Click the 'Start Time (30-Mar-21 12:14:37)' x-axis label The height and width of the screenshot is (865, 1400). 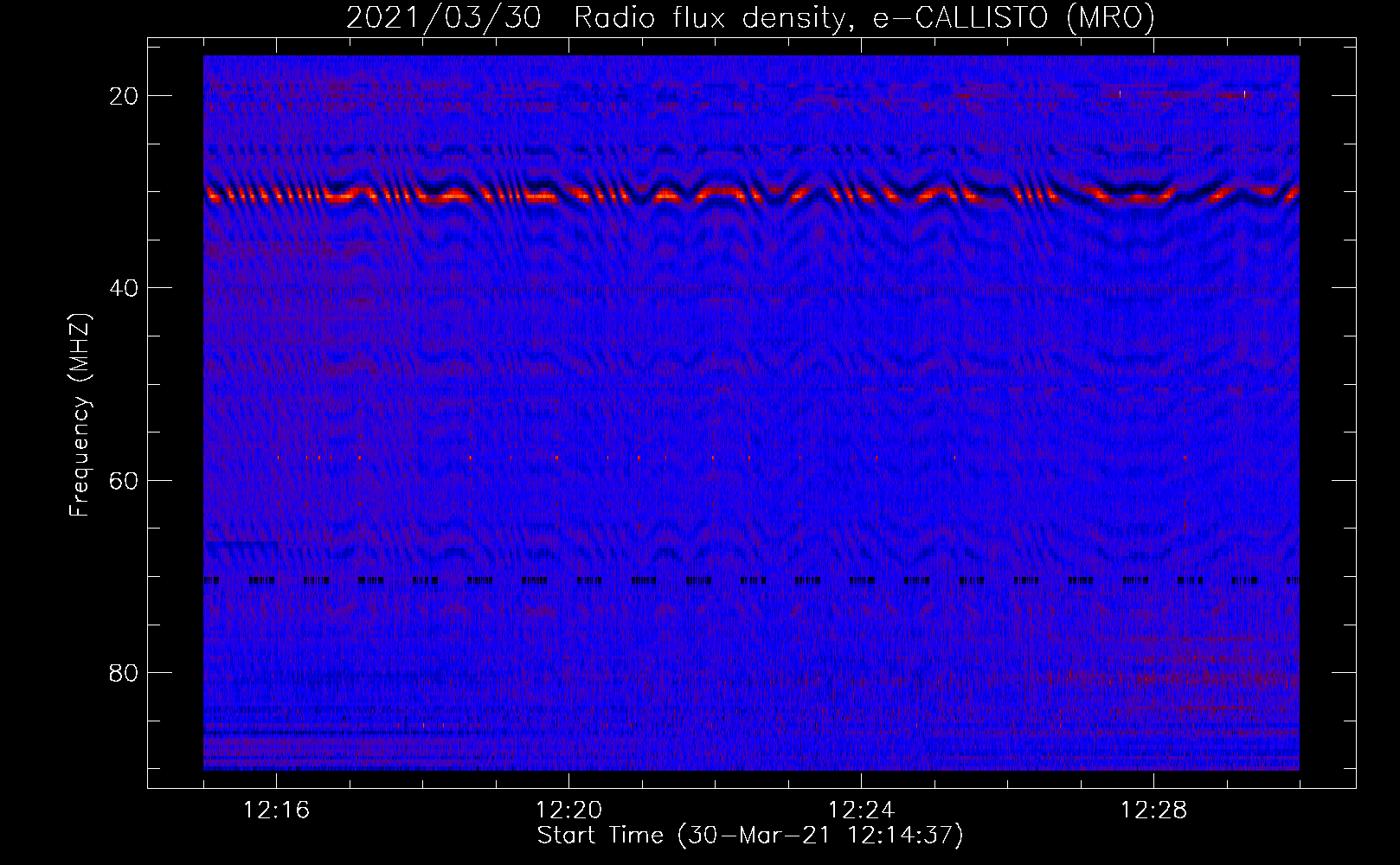(x=750, y=836)
